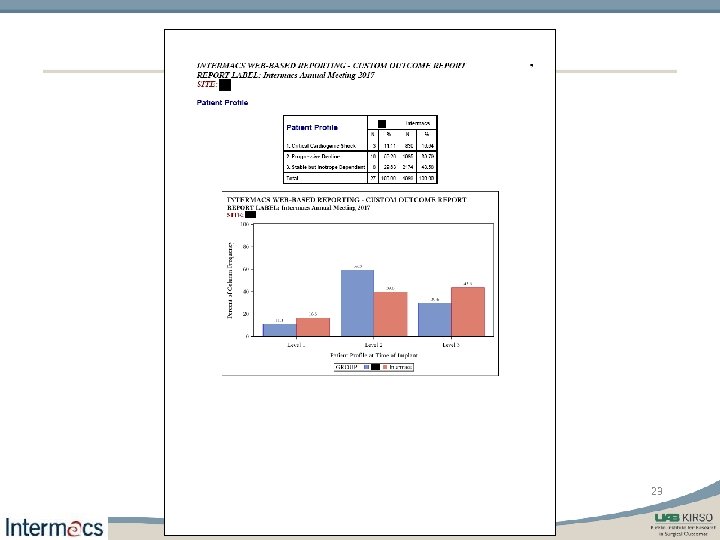Click the 'GROUP' legend label
The height and width of the screenshot is (540, 720).
pyautogui.click(x=346, y=367)
